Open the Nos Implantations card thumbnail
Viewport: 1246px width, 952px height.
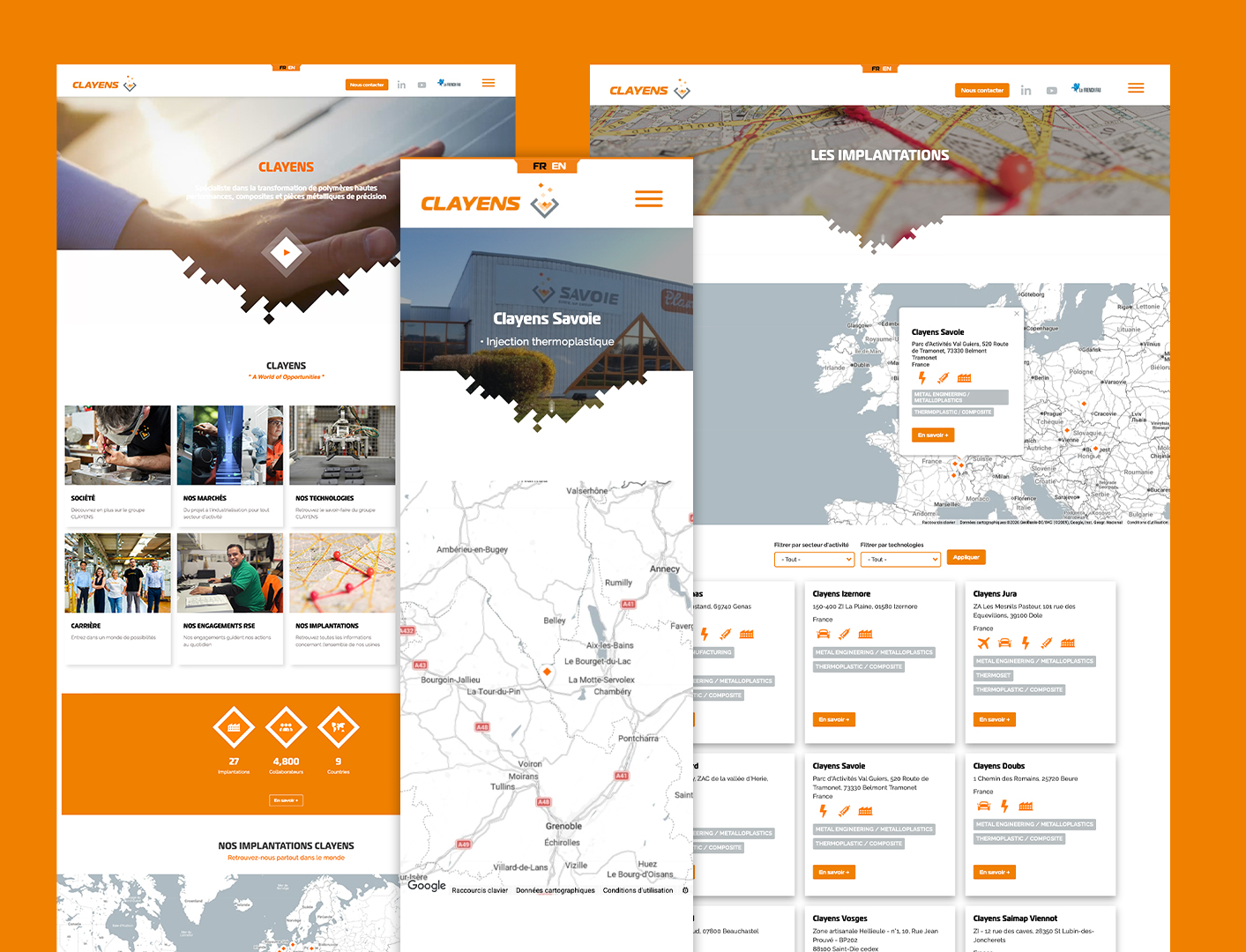point(342,573)
